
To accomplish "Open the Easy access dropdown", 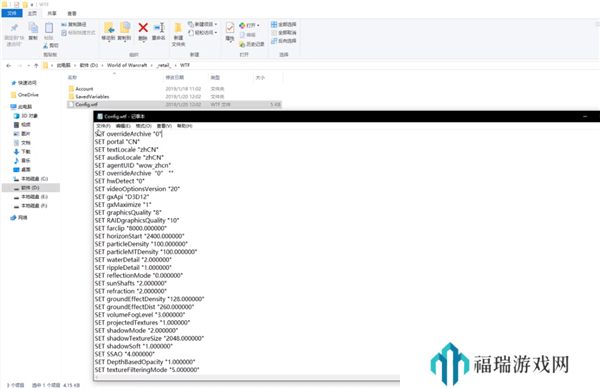I will [203, 33].
